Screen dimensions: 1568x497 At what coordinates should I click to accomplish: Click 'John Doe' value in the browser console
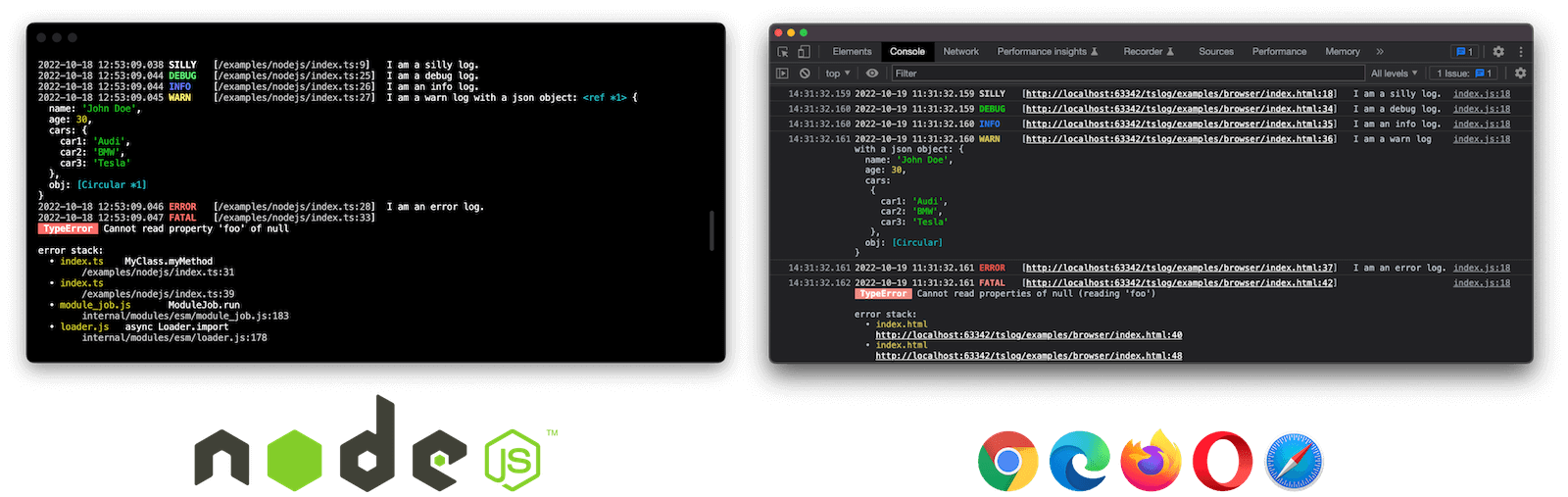pyautogui.click(x=923, y=160)
